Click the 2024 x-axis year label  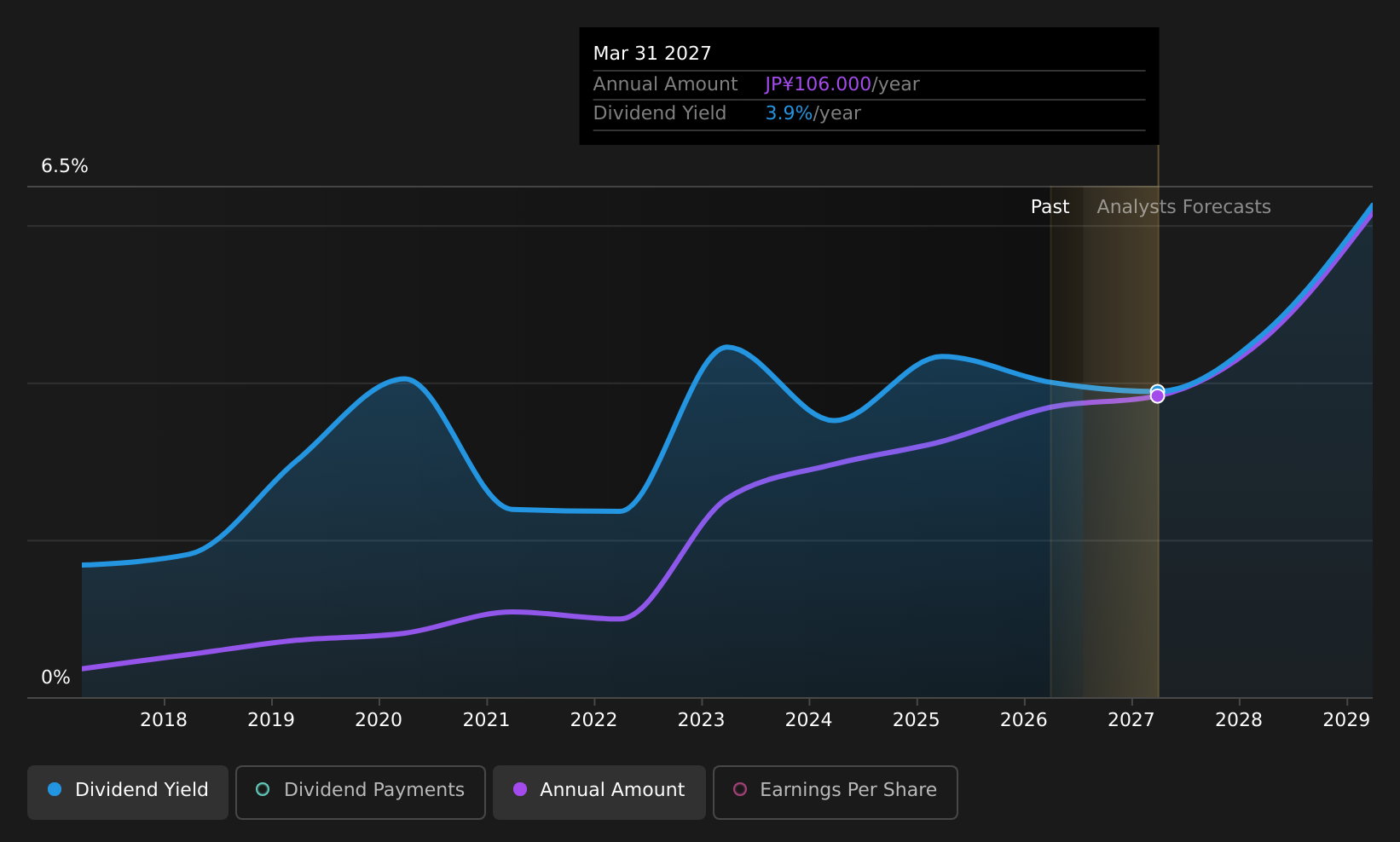808,720
